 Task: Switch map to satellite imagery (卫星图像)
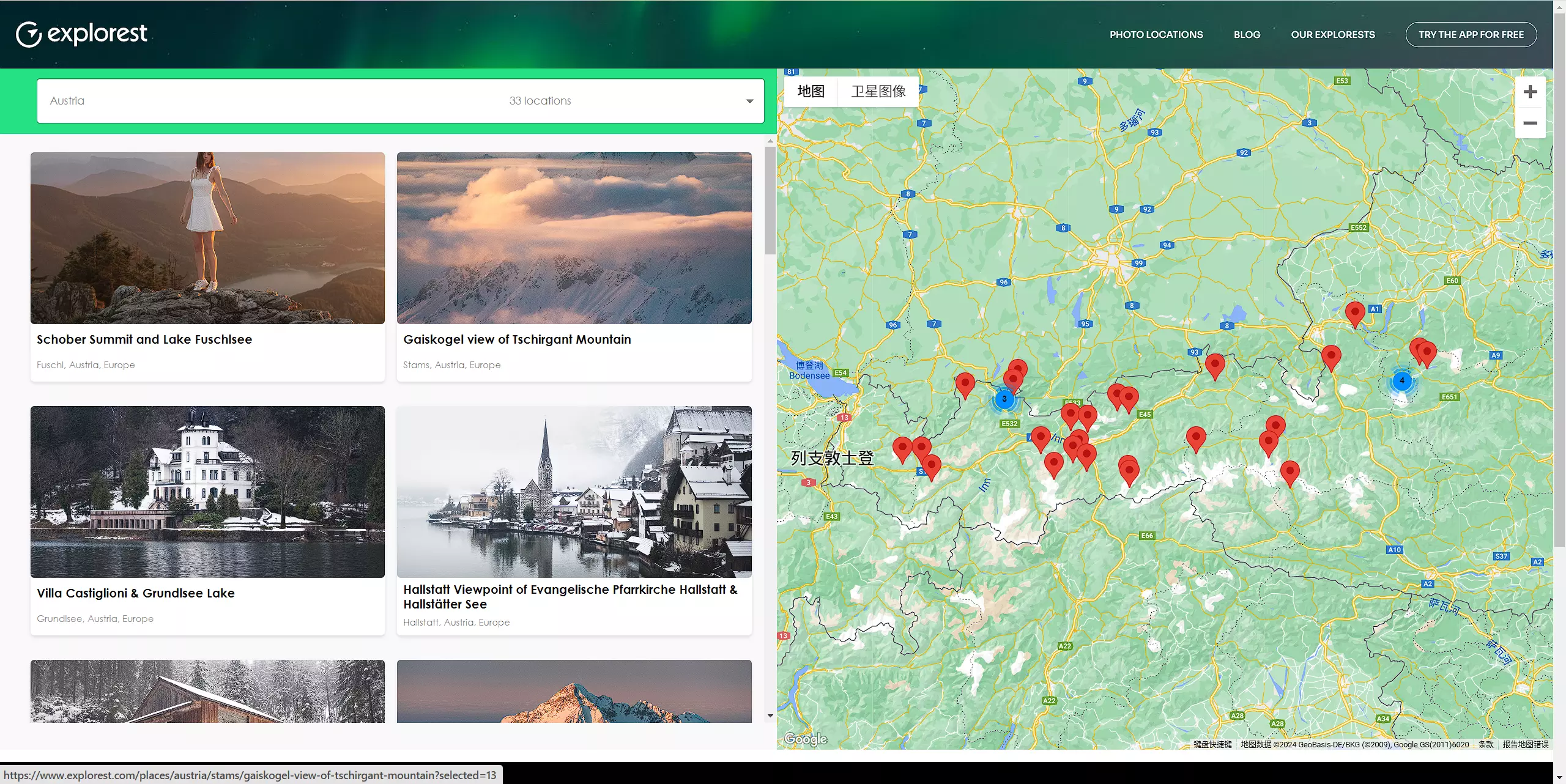point(878,91)
